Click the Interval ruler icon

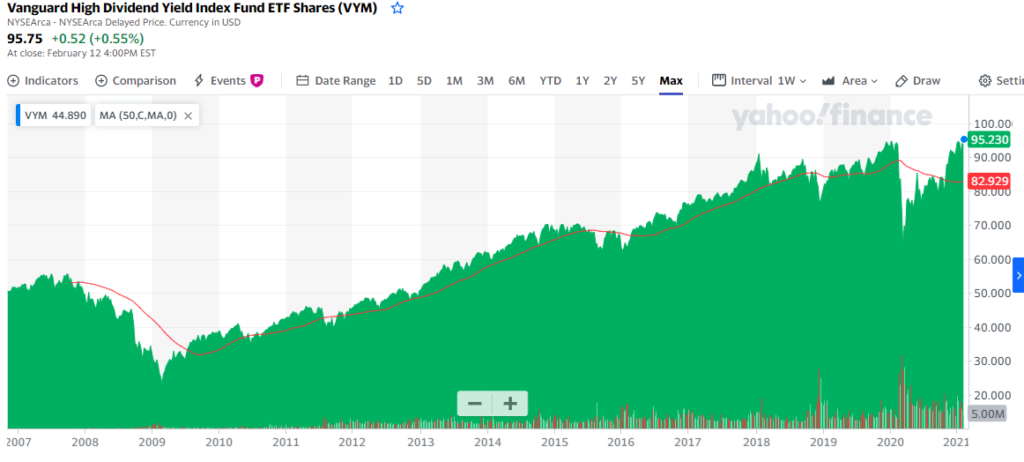coord(719,80)
